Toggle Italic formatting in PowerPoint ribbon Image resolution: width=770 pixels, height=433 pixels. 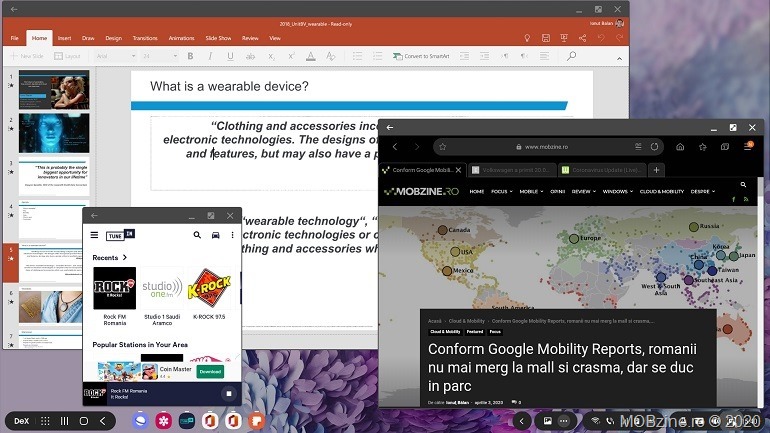point(210,56)
